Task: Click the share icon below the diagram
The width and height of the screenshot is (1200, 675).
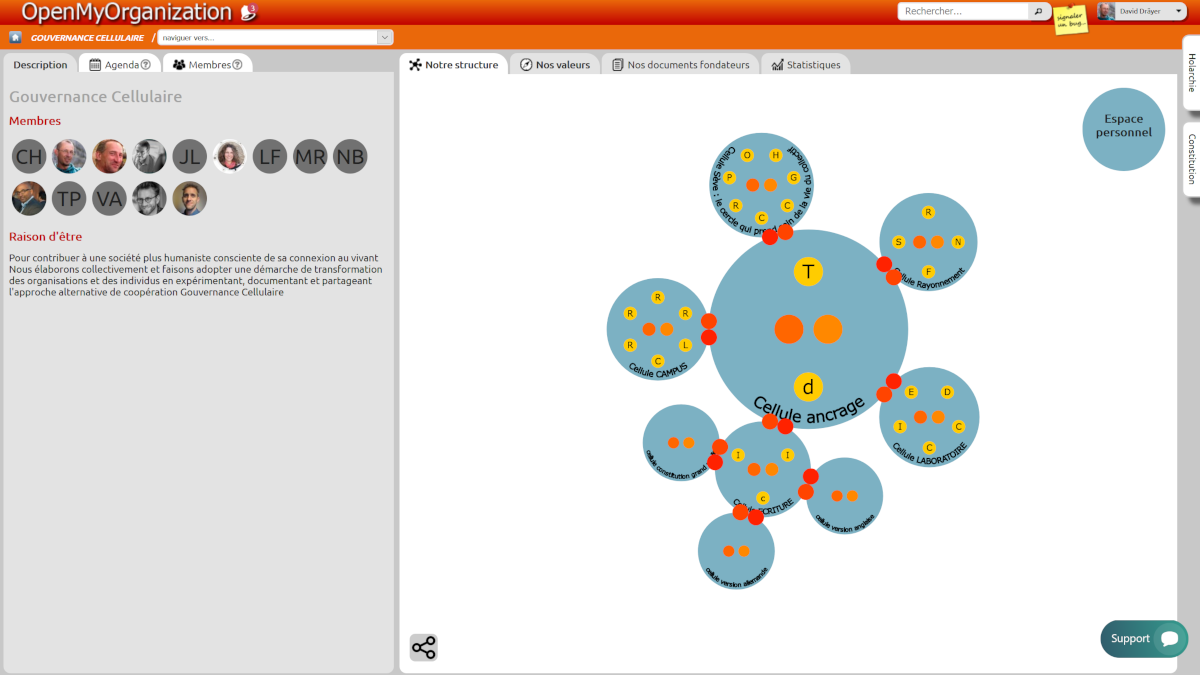Action: tap(423, 647)
